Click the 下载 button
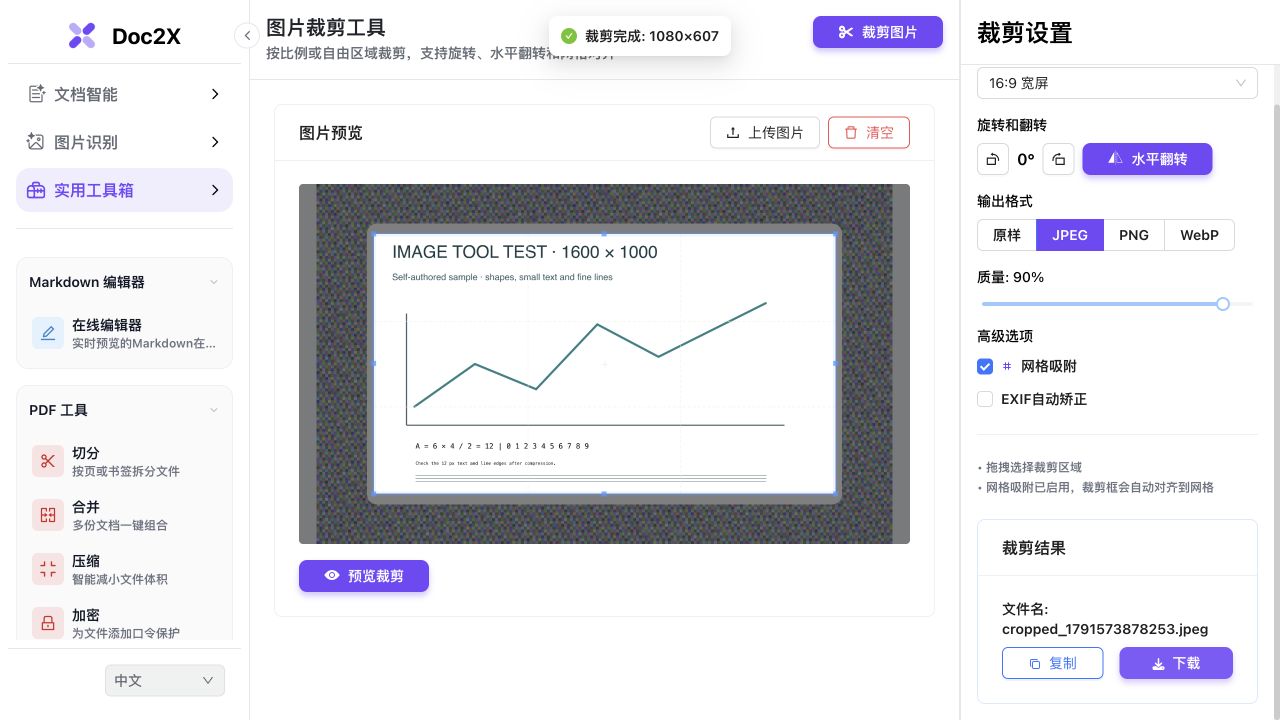The height and width of the screenshot is (720, 1280). coord(1176,663)
